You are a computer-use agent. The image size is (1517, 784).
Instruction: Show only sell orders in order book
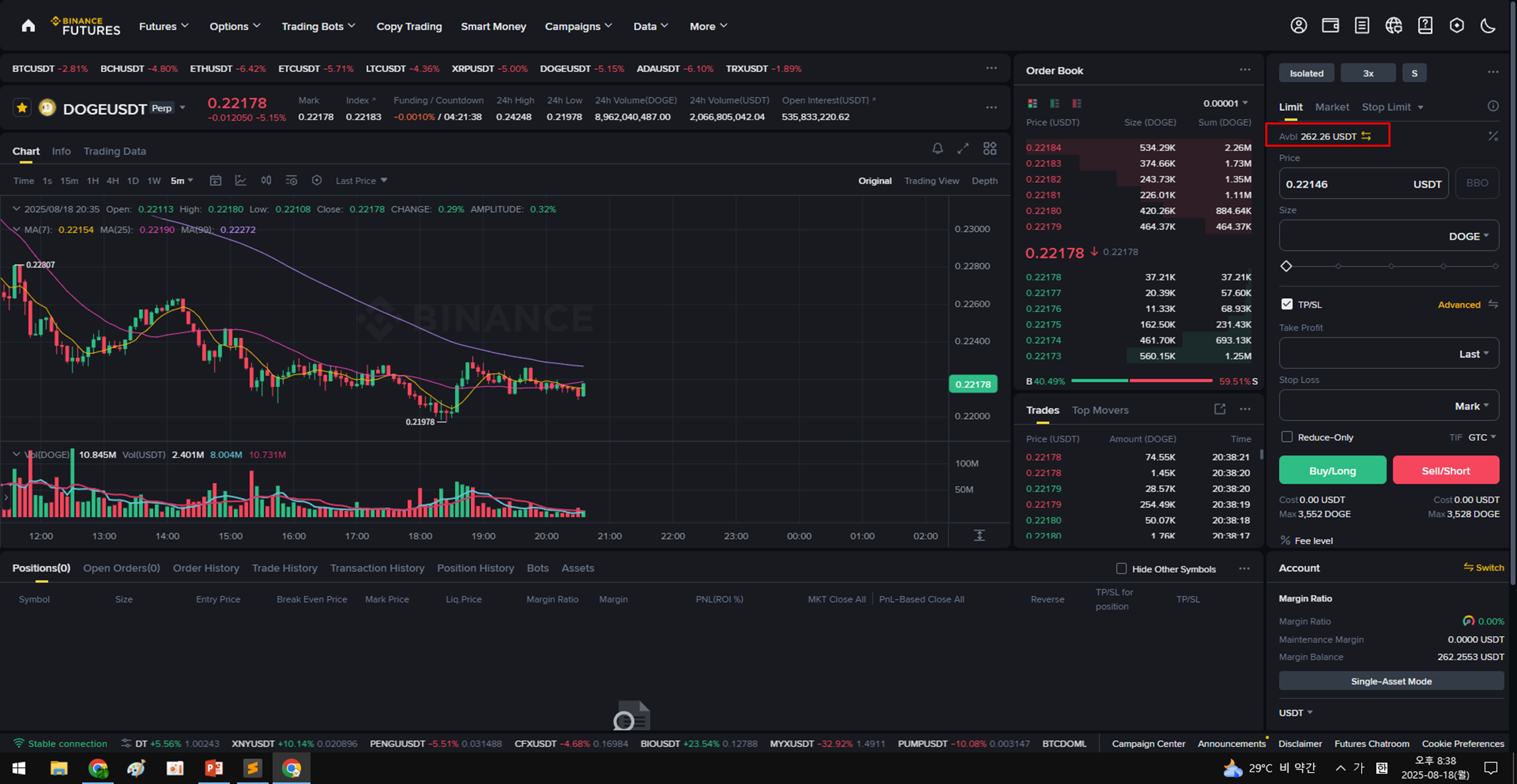(1077, 103)
